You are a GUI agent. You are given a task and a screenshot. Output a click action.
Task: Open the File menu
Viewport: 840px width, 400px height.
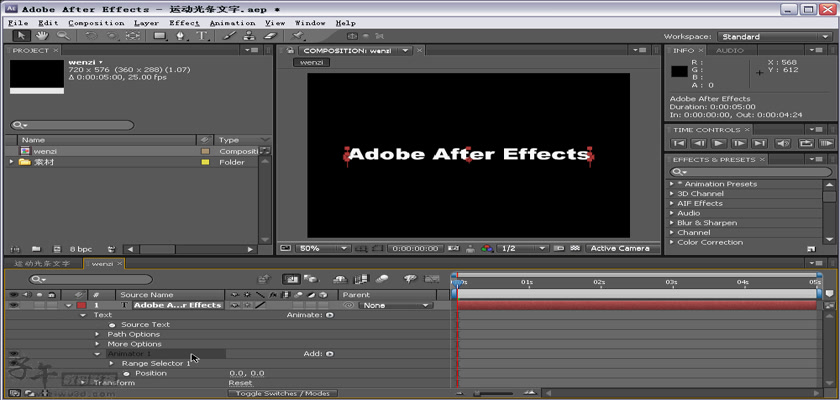[18, 23]
